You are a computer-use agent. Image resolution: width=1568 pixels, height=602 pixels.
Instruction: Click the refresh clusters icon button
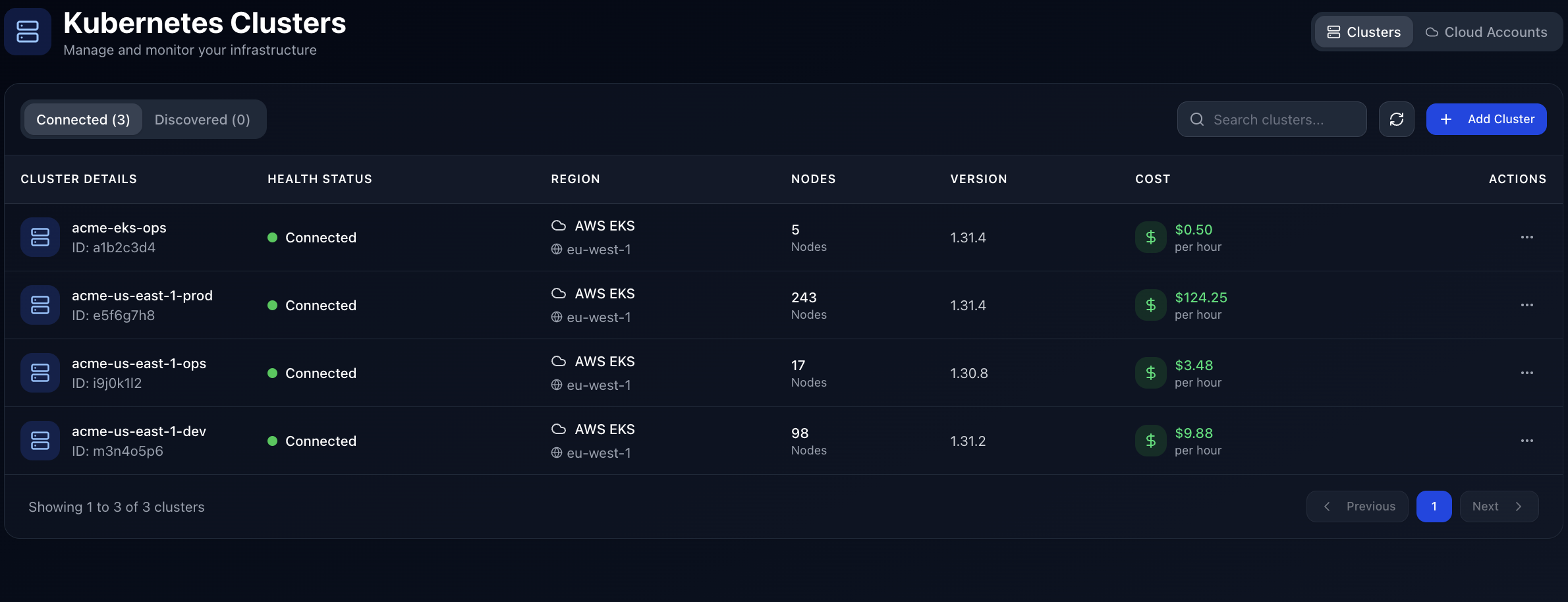pyautogui.click(x=1396, y=119)
